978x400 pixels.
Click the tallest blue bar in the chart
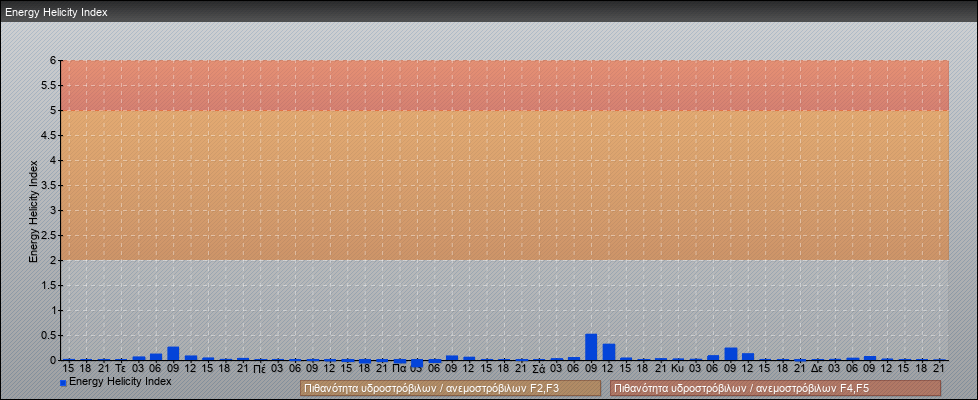click(x=591, y=347)
